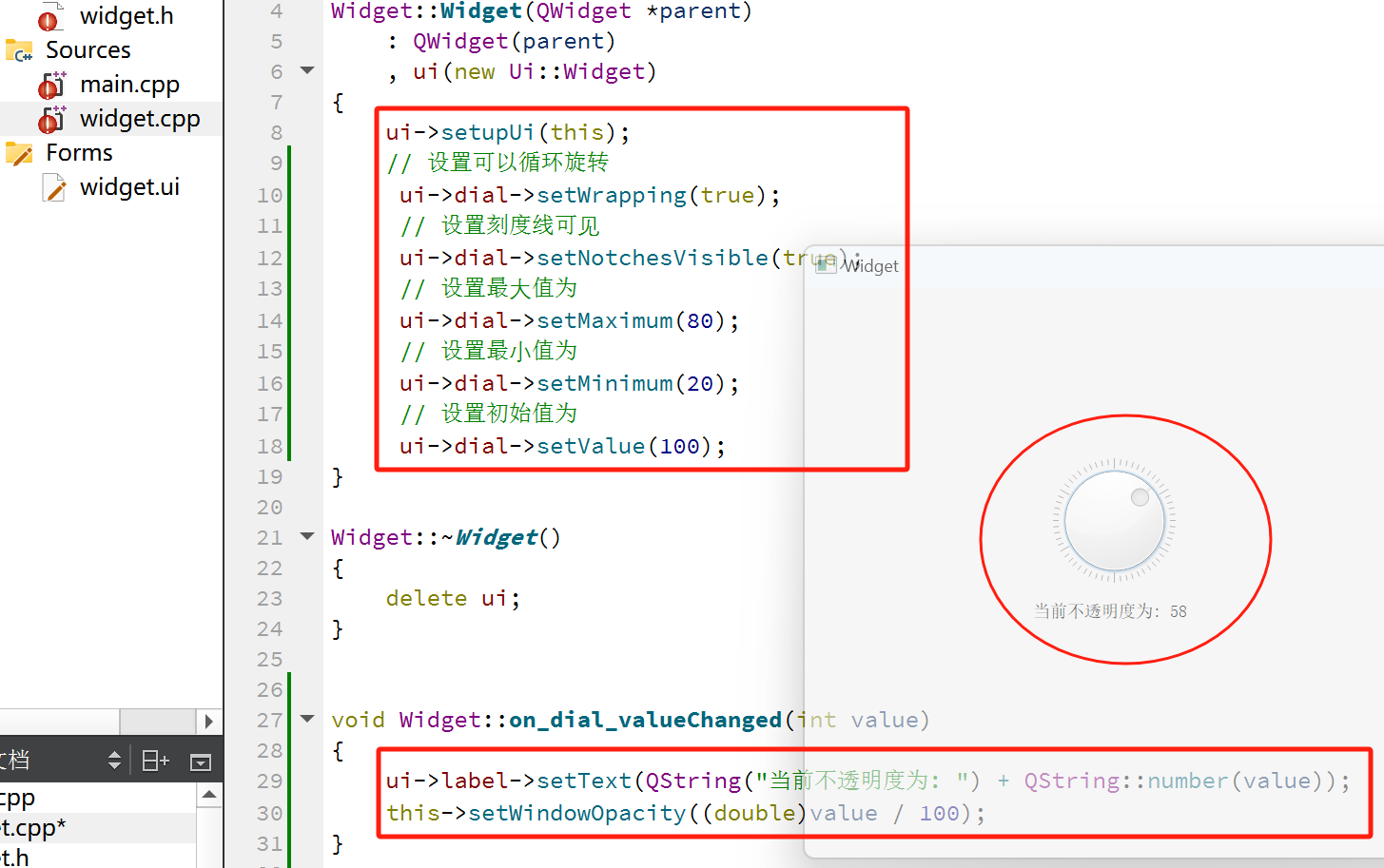Click line number 25 in the gutter
Screen dimensions: 1384x868
coord(270,659)
